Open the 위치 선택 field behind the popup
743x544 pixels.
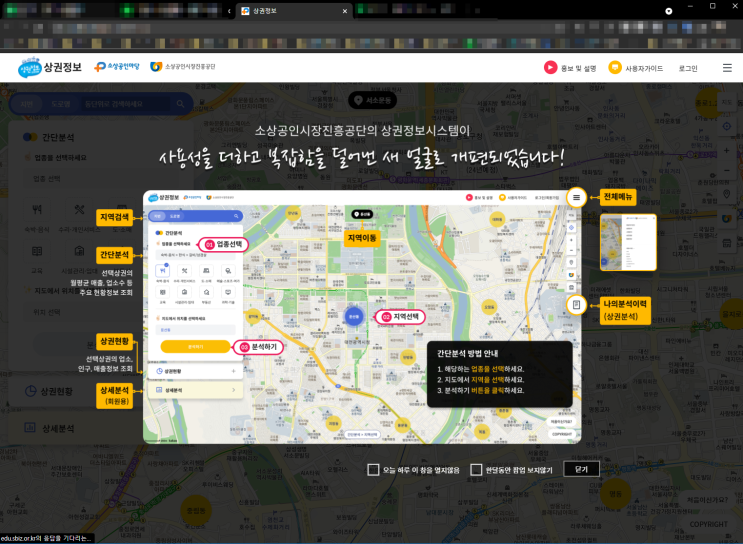[x=102, y=312]
